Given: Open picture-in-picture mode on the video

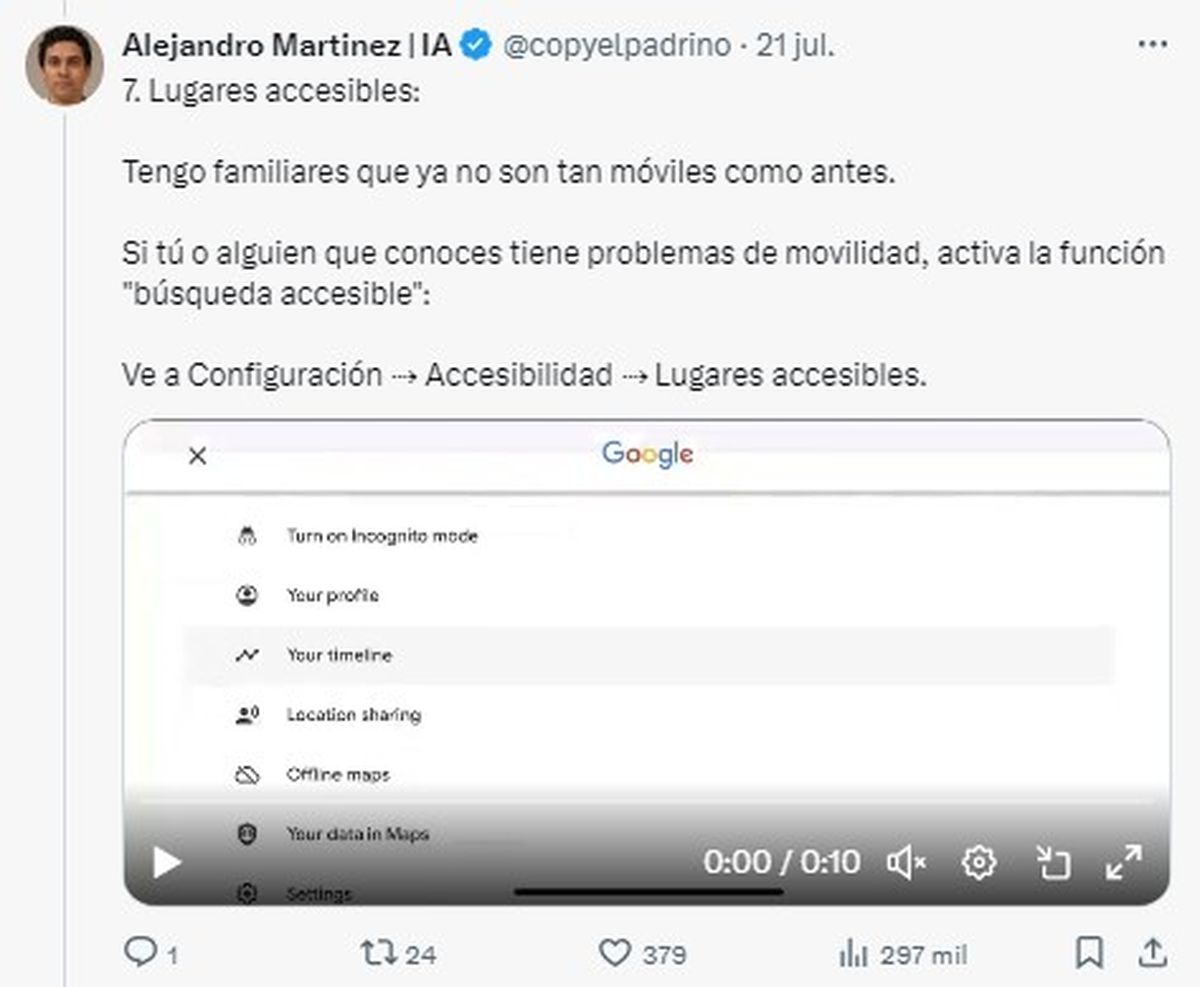Looking at the screenshot, I should (x=1054, y=860).
